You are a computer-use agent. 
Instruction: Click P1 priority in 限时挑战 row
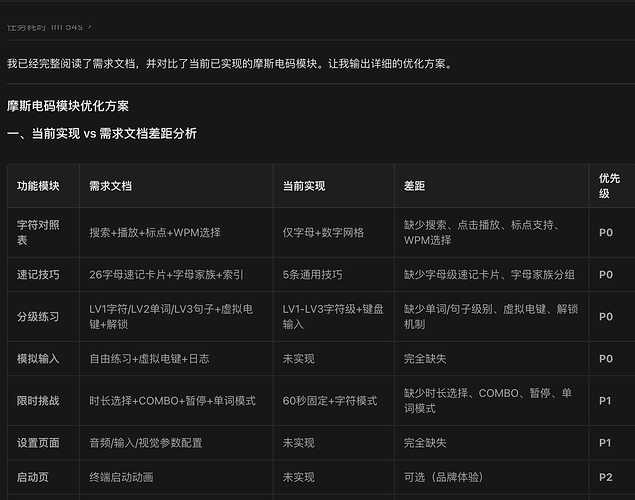coord(605,401)
